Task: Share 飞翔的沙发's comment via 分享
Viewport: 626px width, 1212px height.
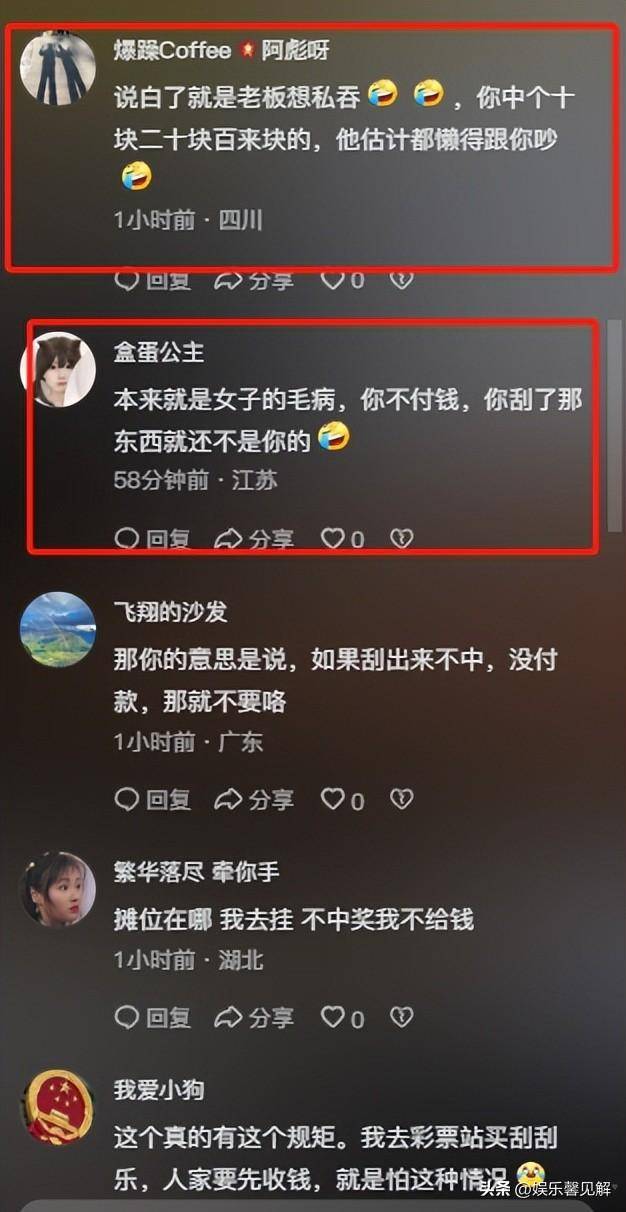Action: coord(254,799)
